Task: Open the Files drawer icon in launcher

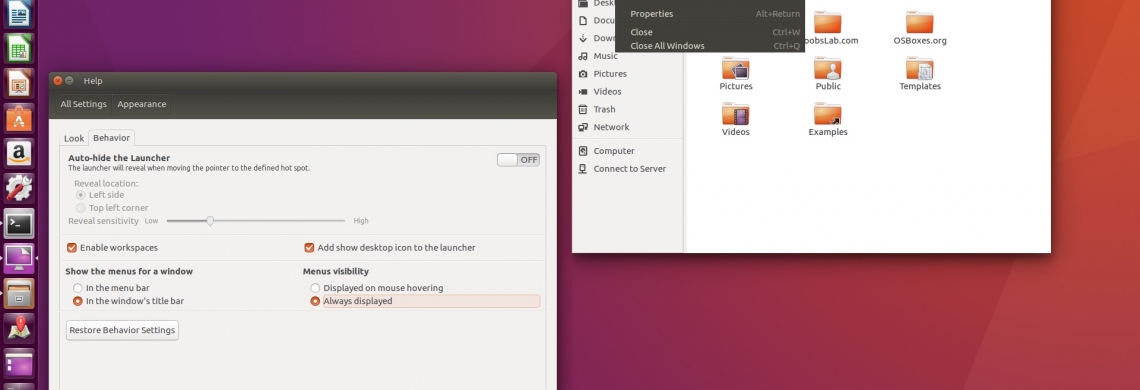Action: 19,293
